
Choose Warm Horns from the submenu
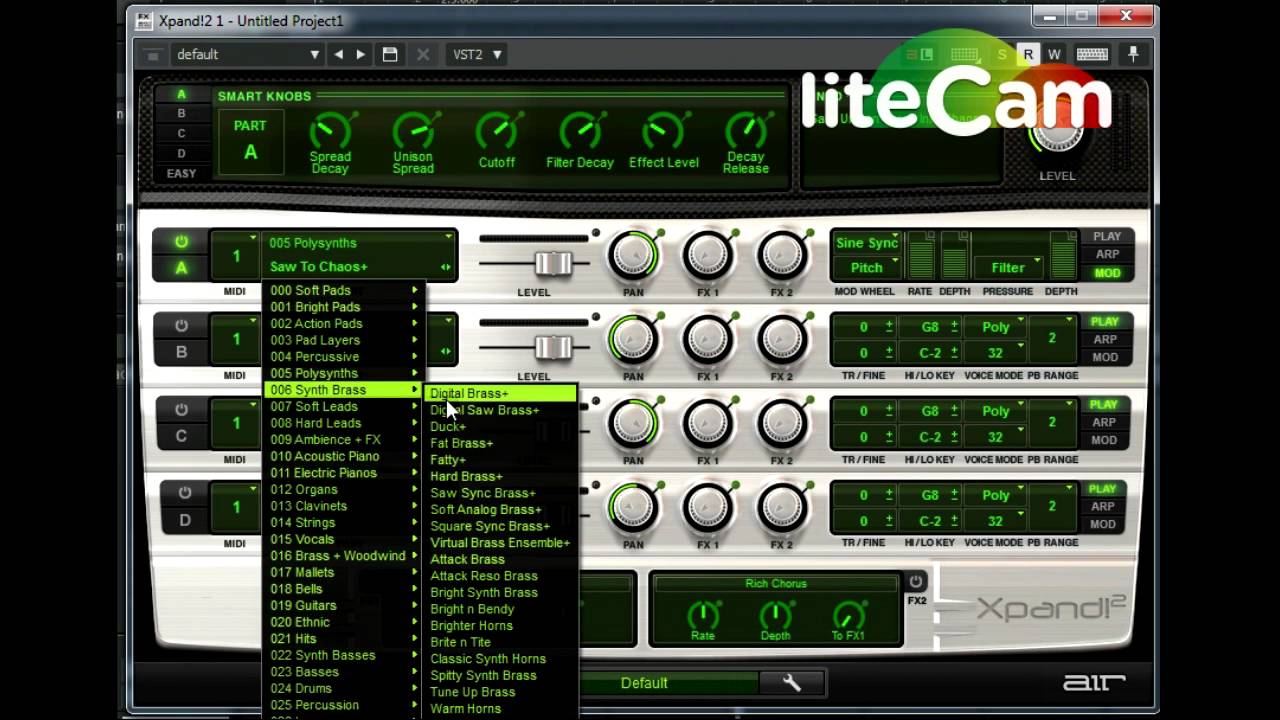500,708
